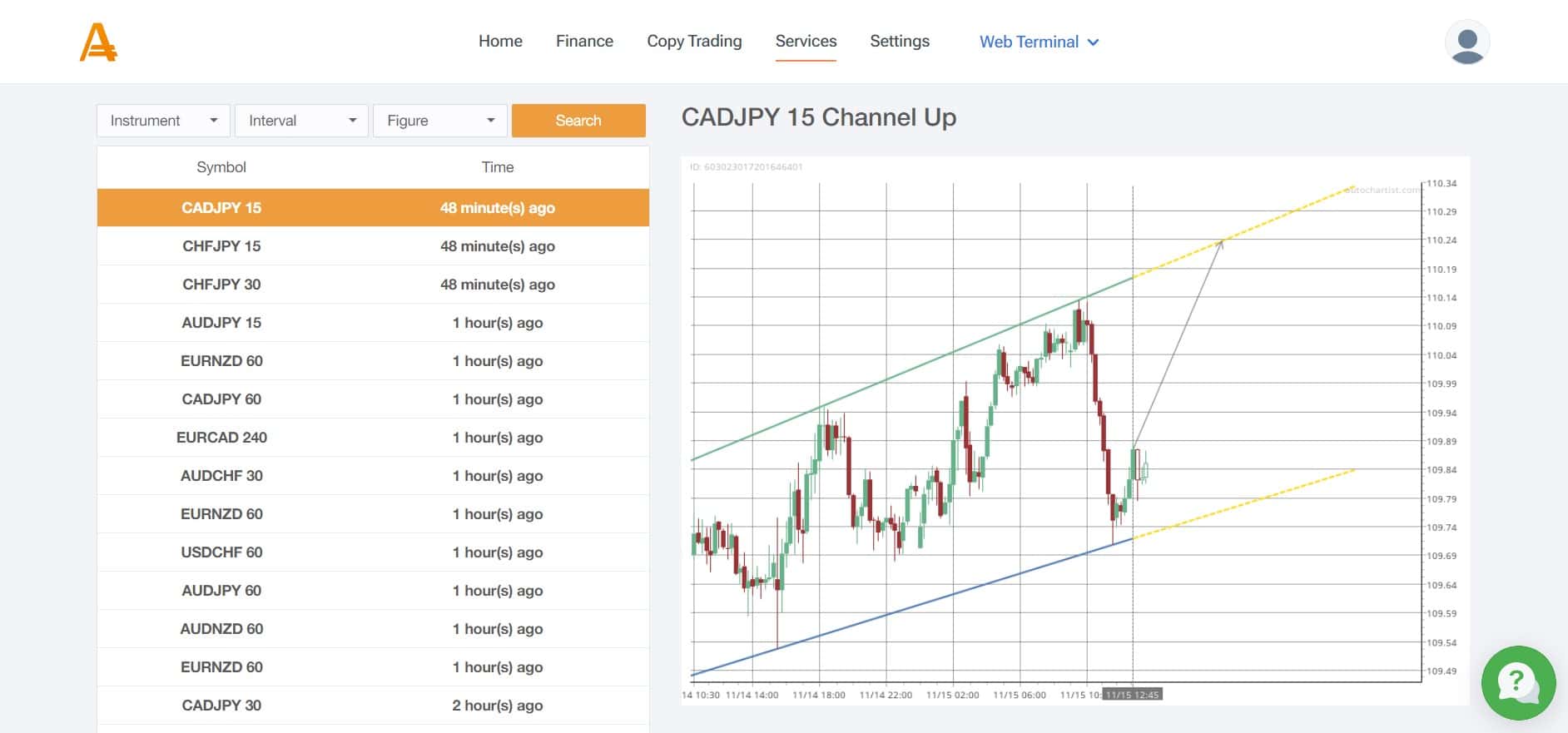Click the 11/15 12:45 time marker on chart
This screenshot has height=733, width=1568.
pos(1132,695)
